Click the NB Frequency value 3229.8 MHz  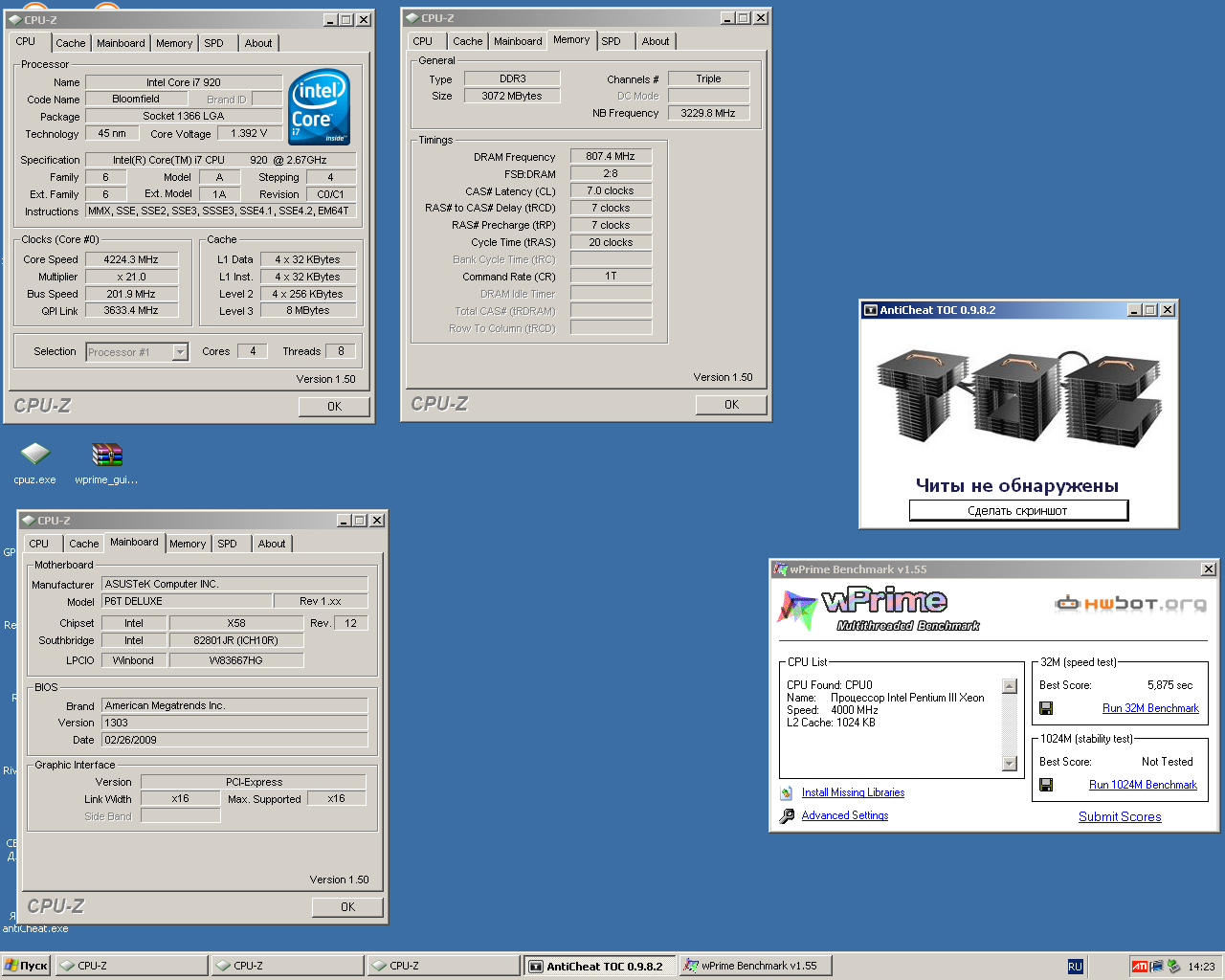[x=708, y=113]
